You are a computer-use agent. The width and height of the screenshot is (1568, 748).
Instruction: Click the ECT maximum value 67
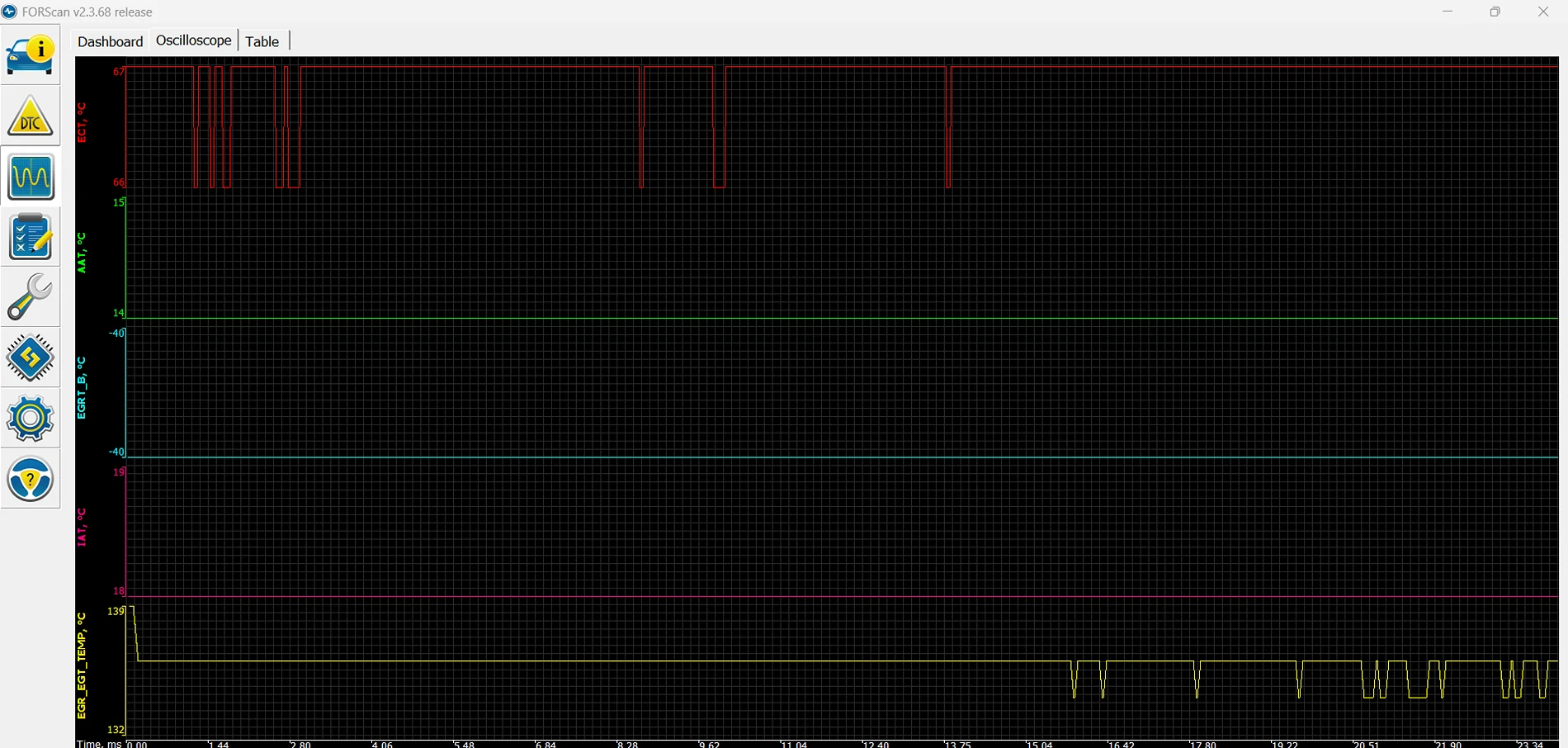click(x=119, y=72)
